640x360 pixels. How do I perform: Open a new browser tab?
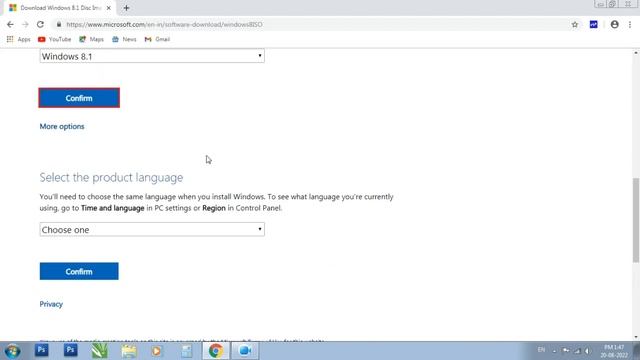tap(126, 8)
